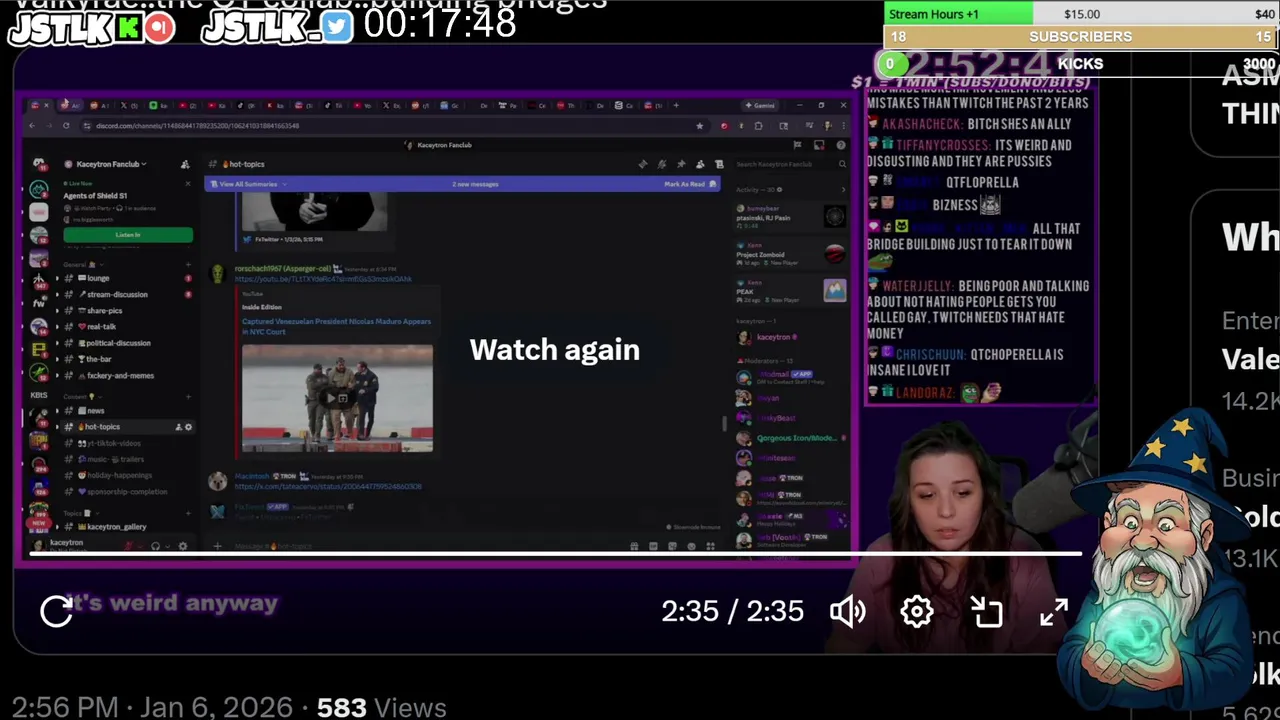This screenshot has height=720, width=1280.
Task: Click the Gemini button in browser
Action: [760, 105]
